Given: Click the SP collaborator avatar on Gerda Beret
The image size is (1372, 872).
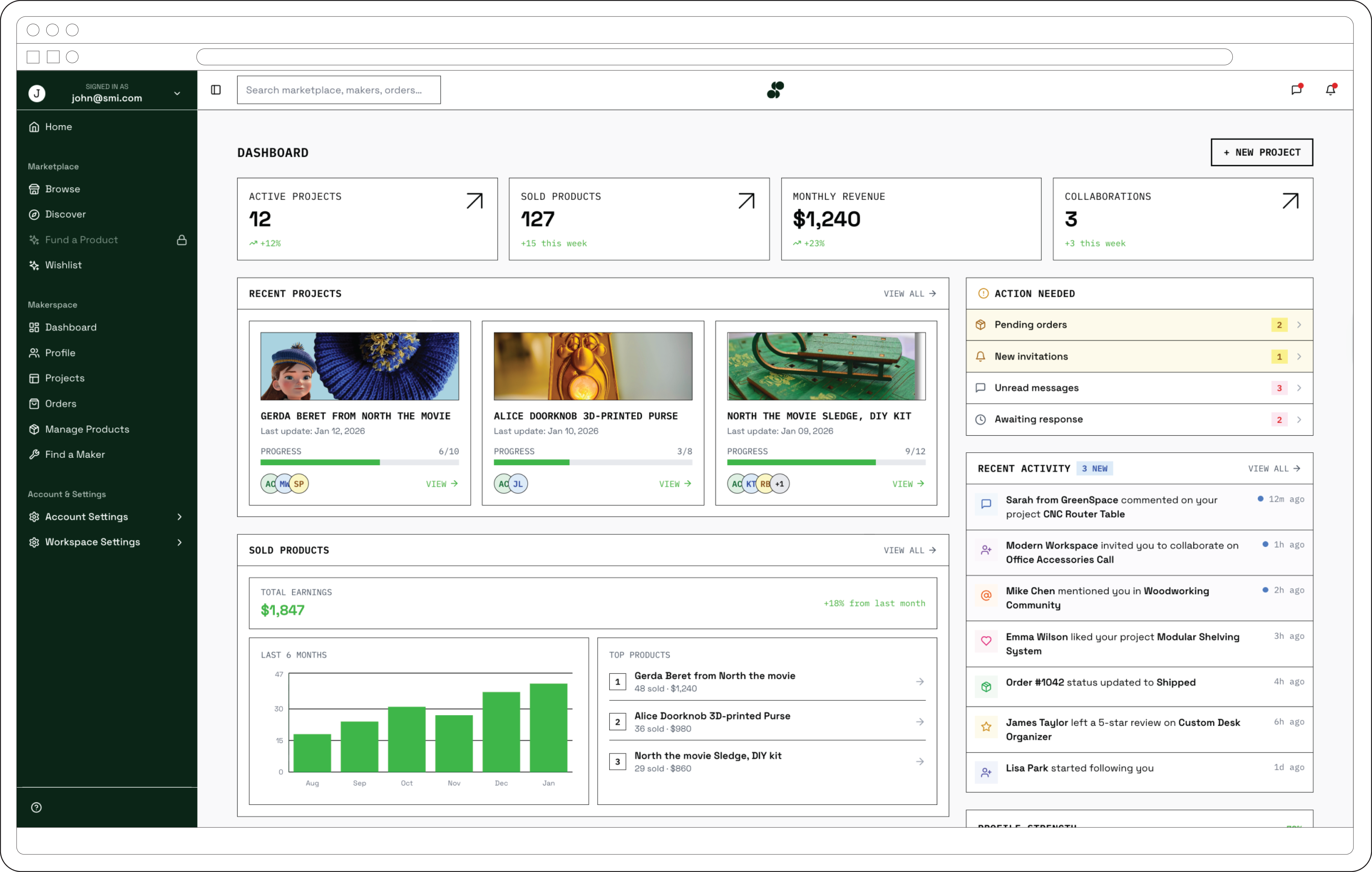Looking at the screenshot, I should tap(299, 483).
